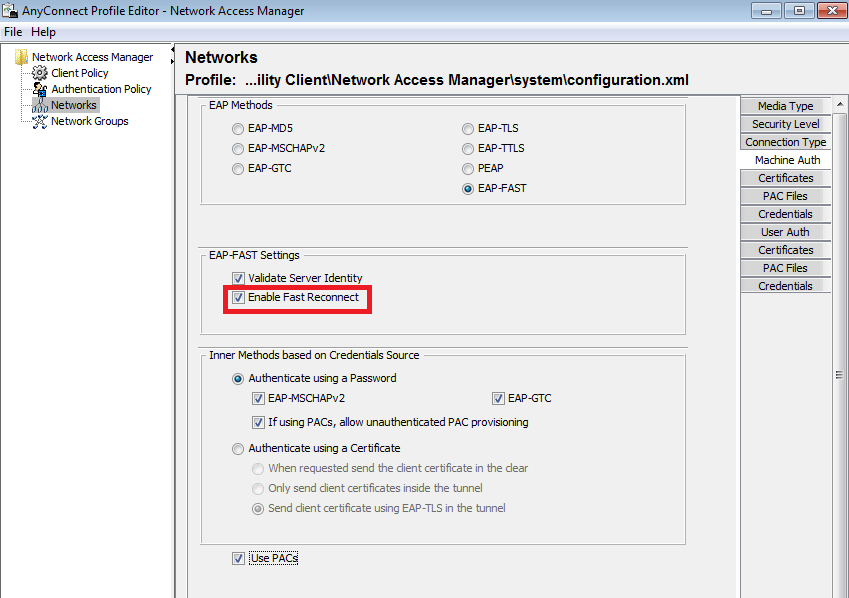Select Client Policy in the tree
This screenshot has height=598, width=849.
click(x=80, y=73)
